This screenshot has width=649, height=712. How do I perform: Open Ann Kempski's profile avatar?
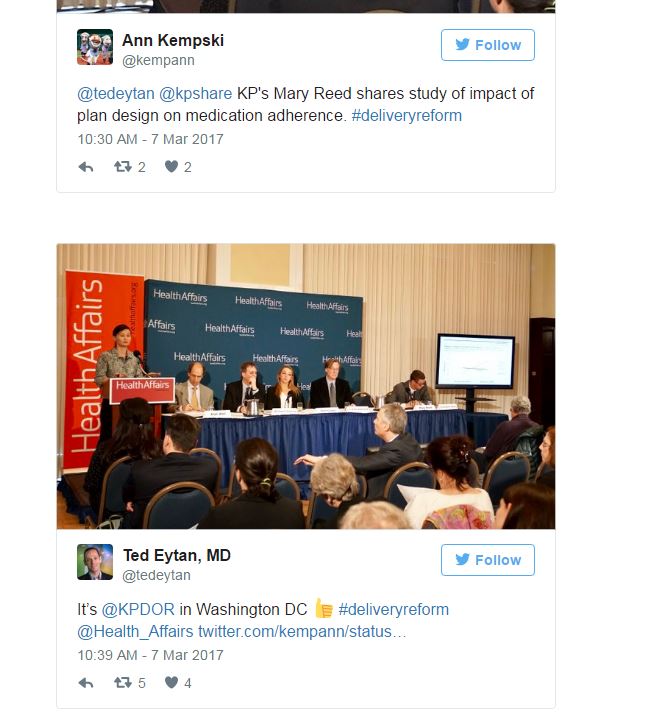click(x=95, y=47)
